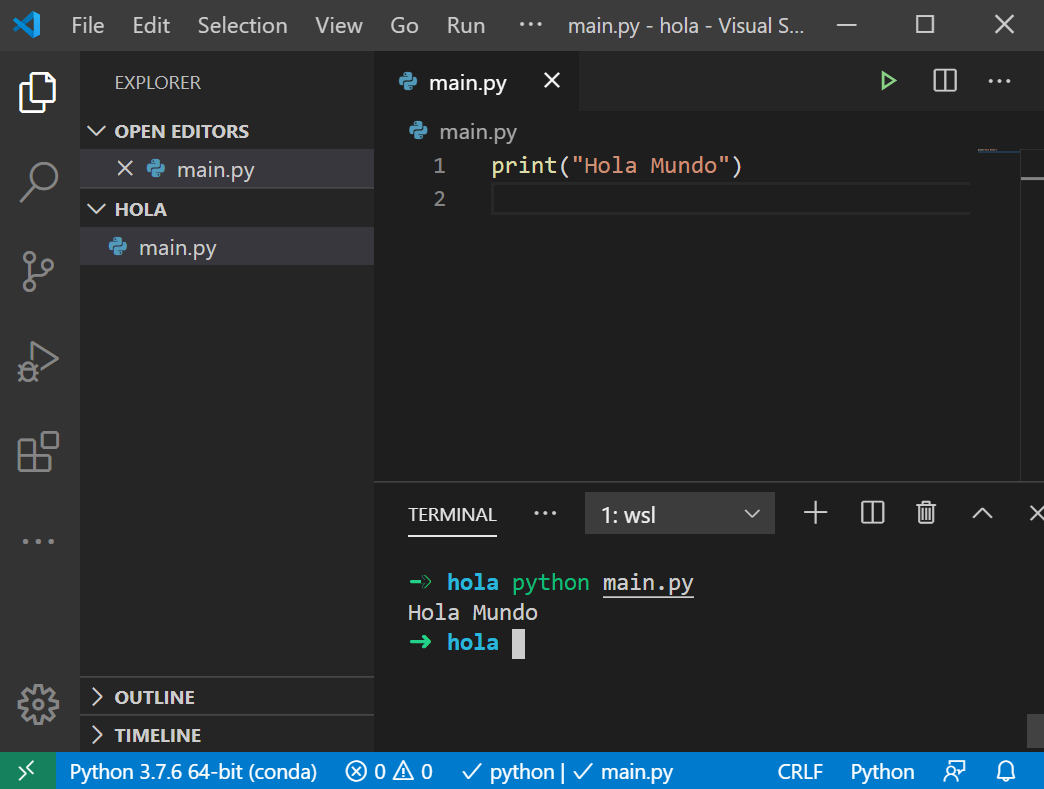Click the print("Hola Mundo") code line
This screenshot has height=789, width=1044.
tap(617, 165)
